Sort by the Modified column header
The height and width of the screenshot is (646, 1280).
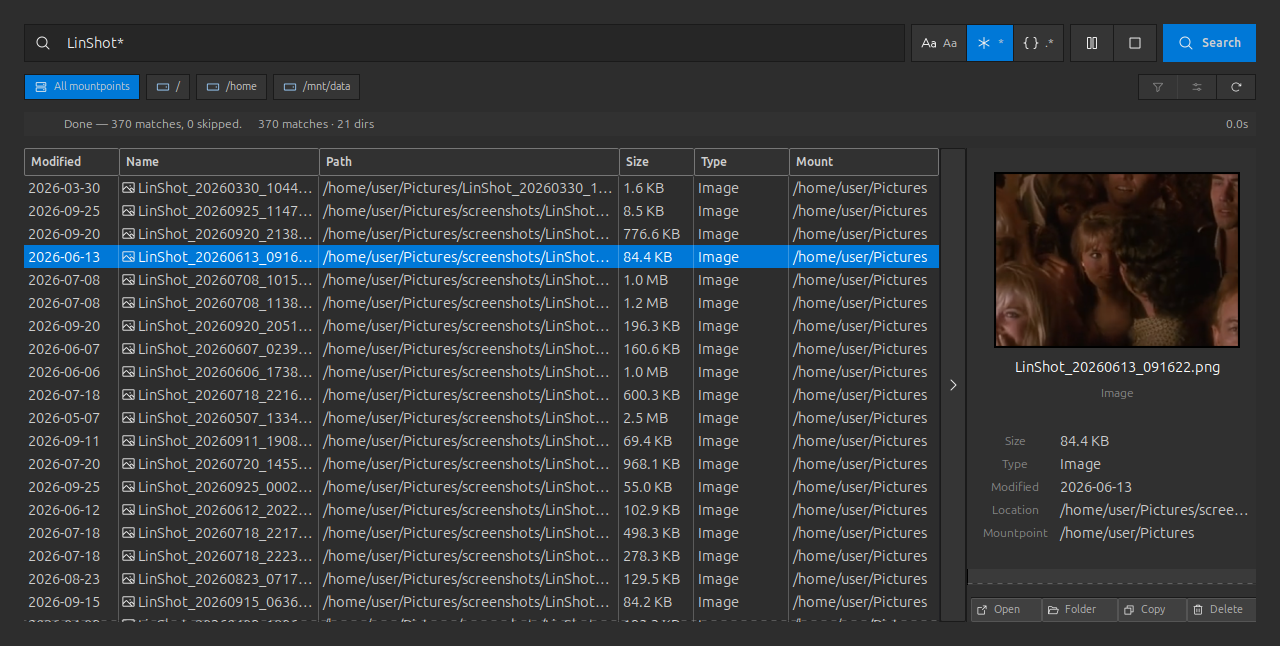pos(72,161)
